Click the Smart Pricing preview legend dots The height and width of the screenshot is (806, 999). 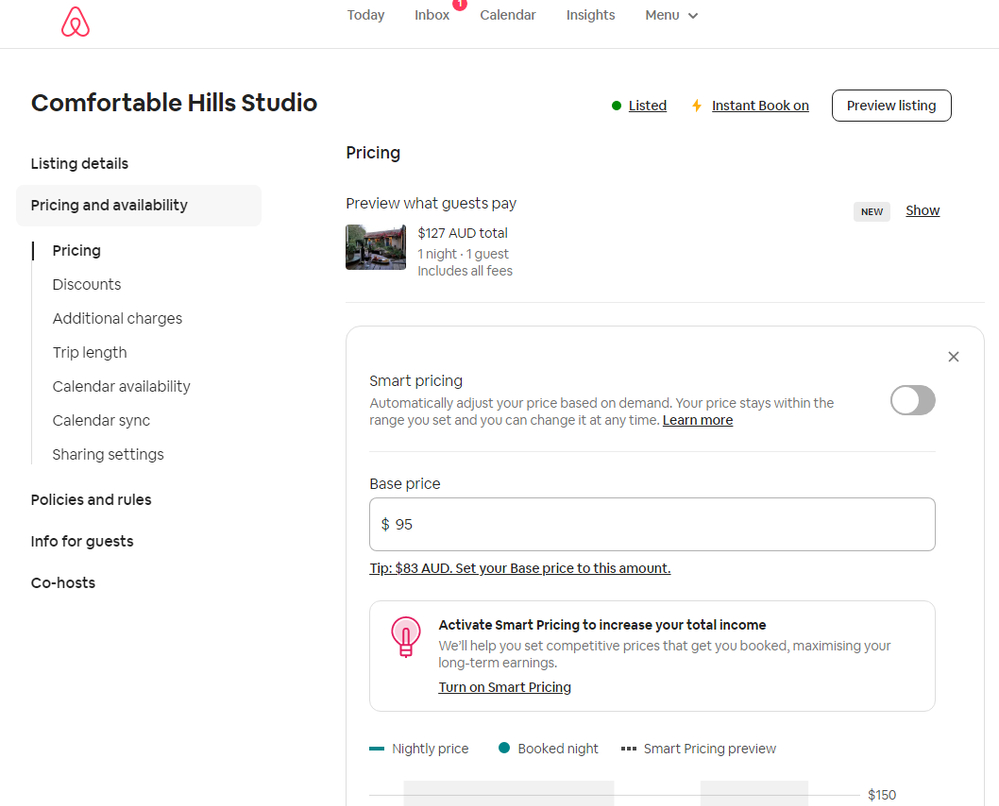628,747
